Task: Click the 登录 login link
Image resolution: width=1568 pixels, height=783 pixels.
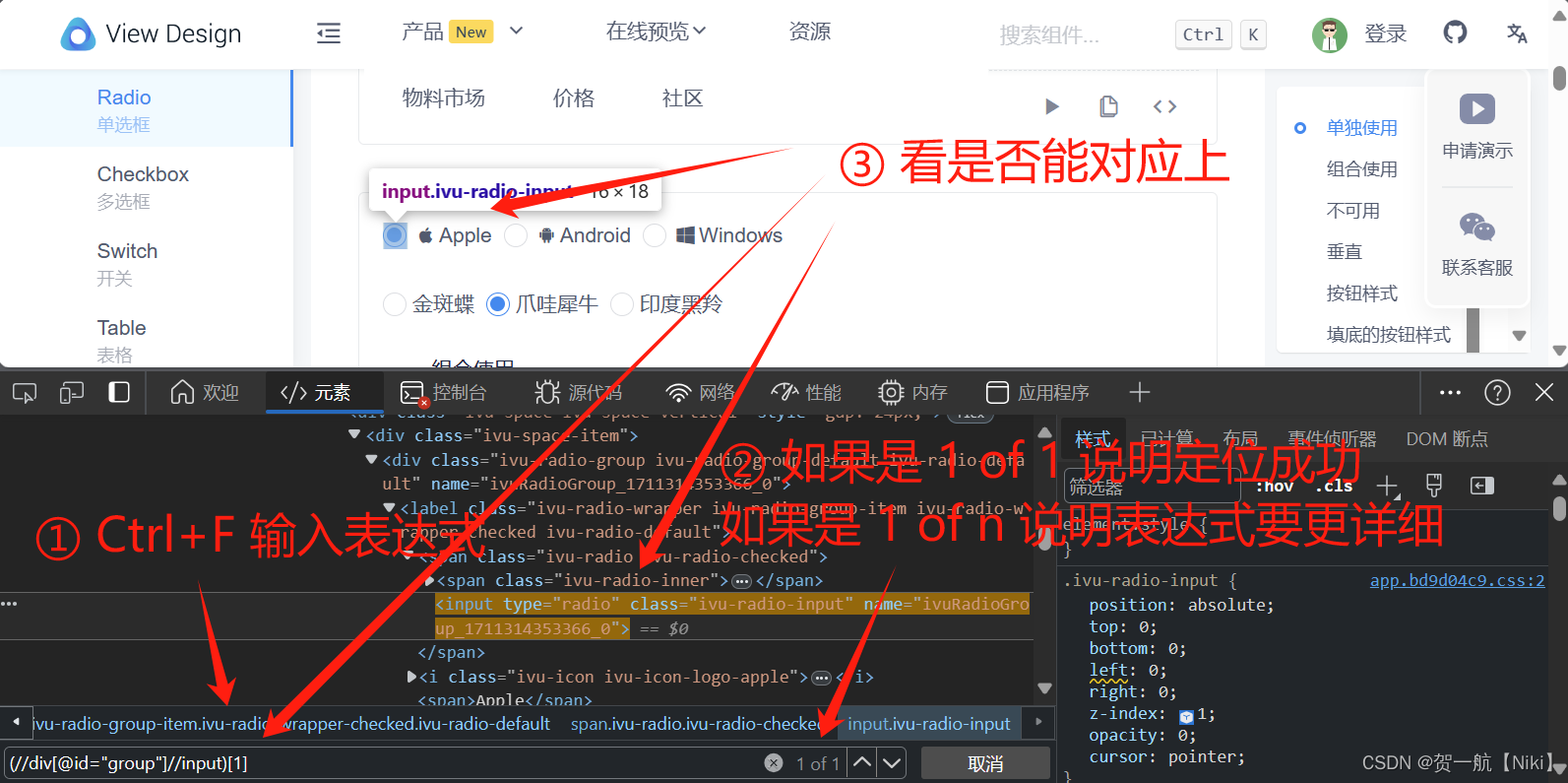Action: (x=1386, y=33)
